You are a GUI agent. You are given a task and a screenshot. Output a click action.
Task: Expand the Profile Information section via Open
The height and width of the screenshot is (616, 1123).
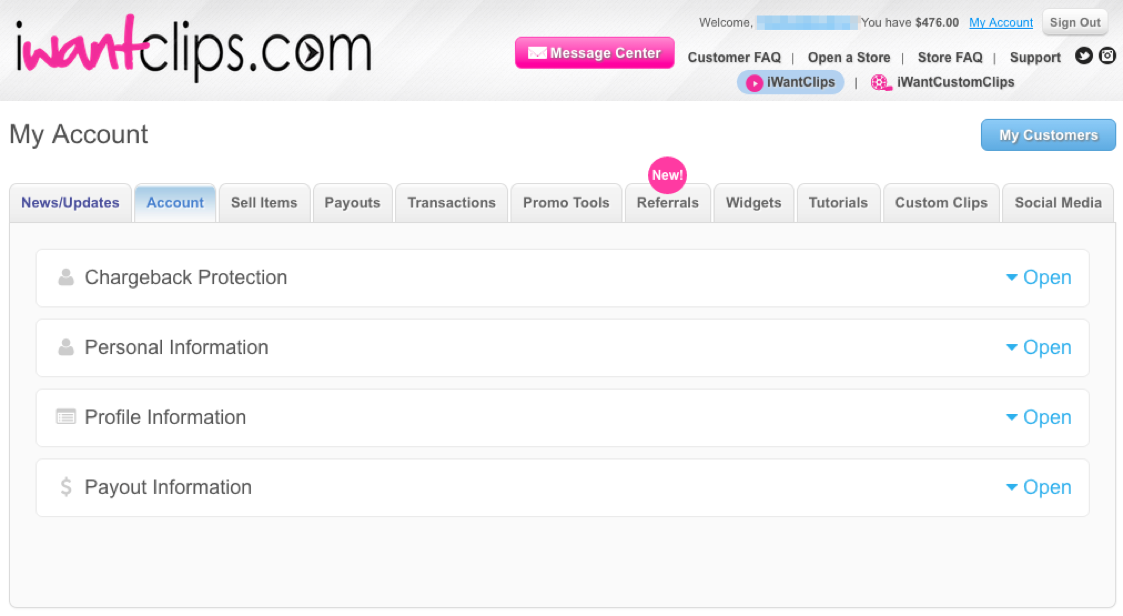tap(1038, 417)
